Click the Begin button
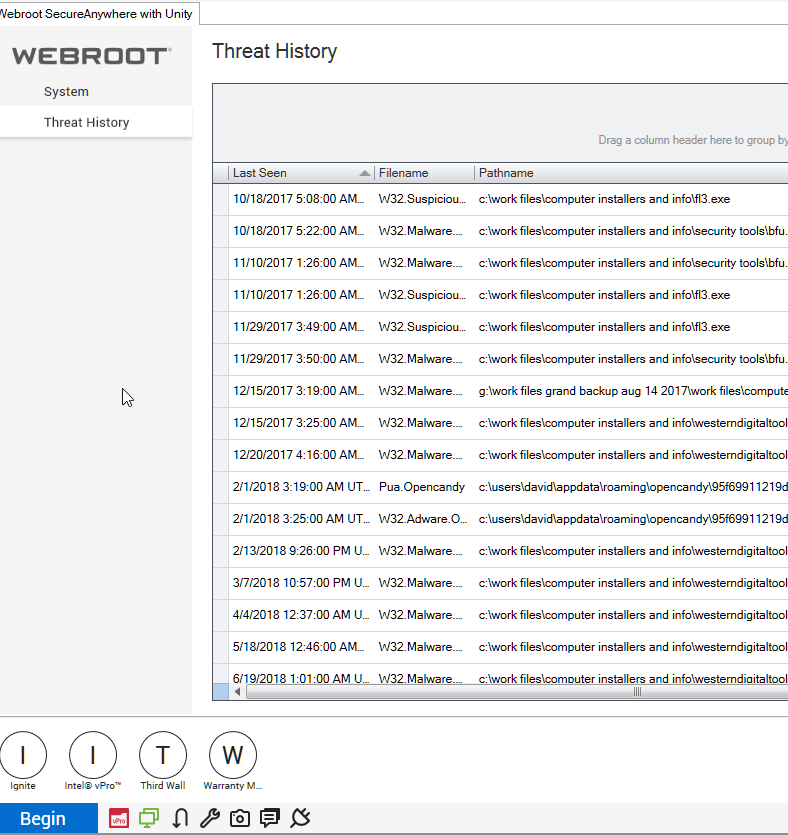The width and height of the screenshot is (788, 835). pyautogui.click(x=48, y=818)
